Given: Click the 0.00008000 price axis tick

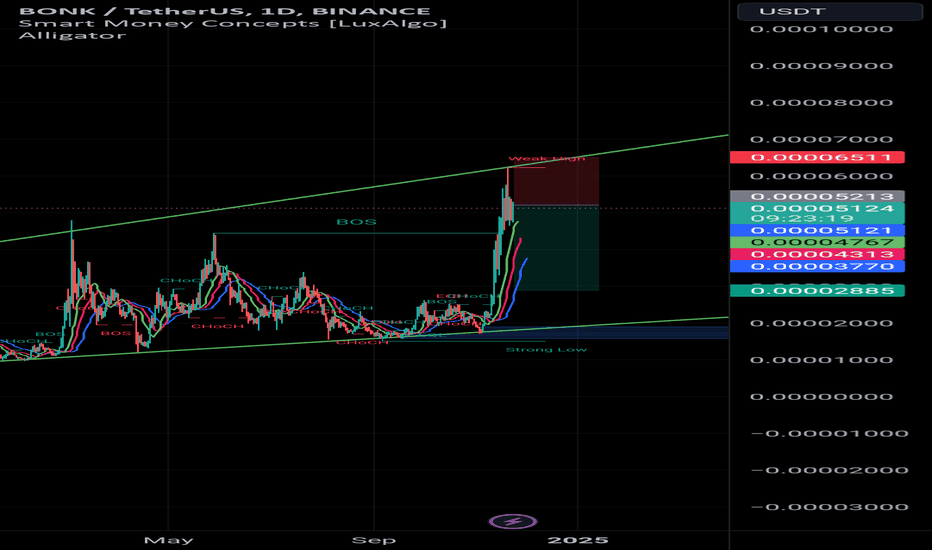Looking at the screenshot, I should (821, 103).
